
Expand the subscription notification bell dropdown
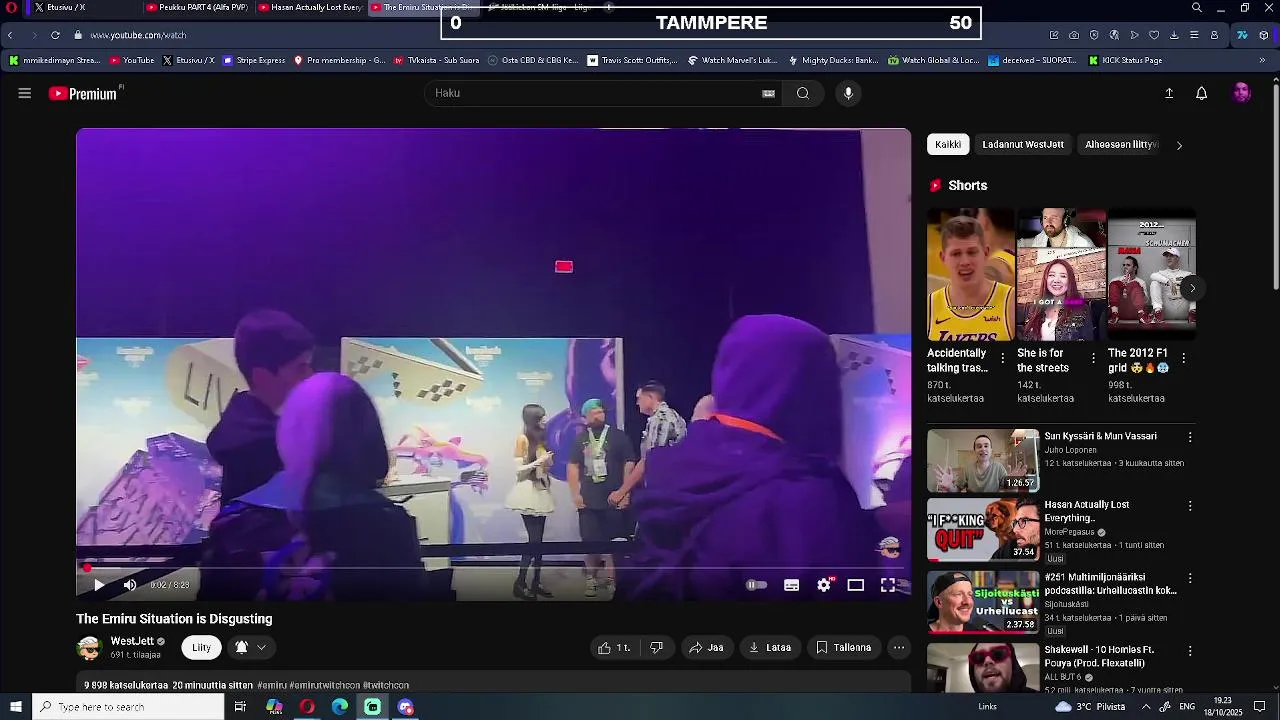251,647
